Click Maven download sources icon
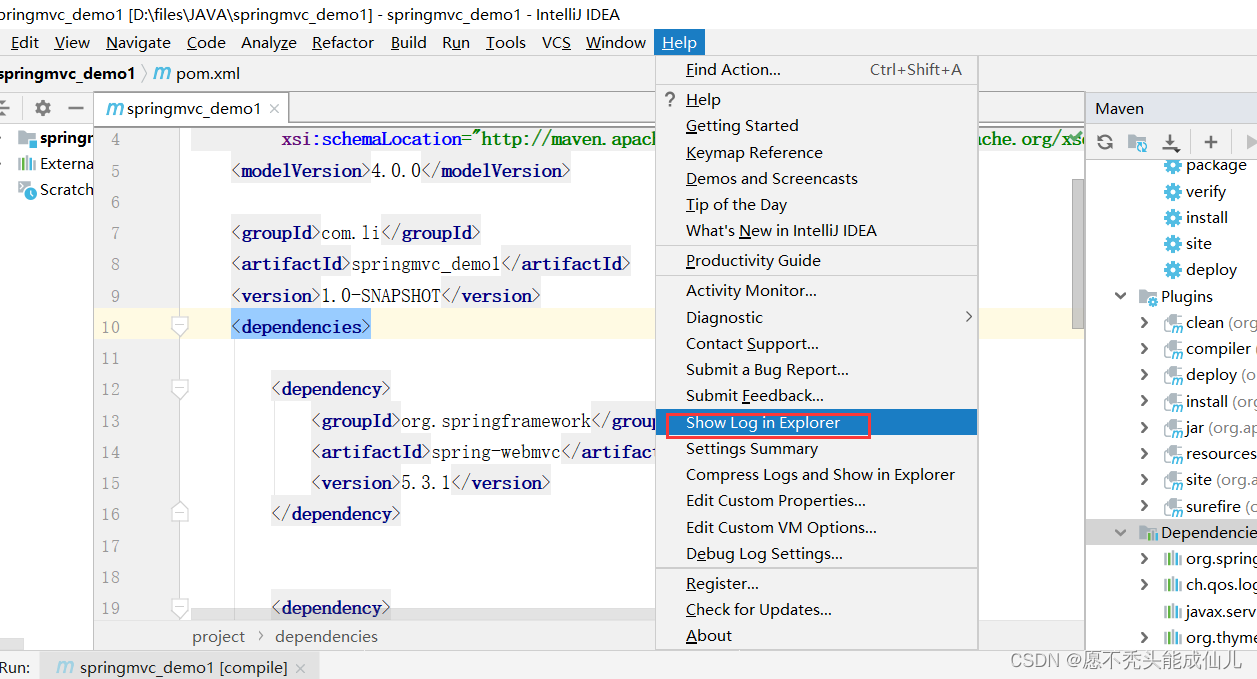Viewport: 1257px width, 679px height. point(1171,142)
